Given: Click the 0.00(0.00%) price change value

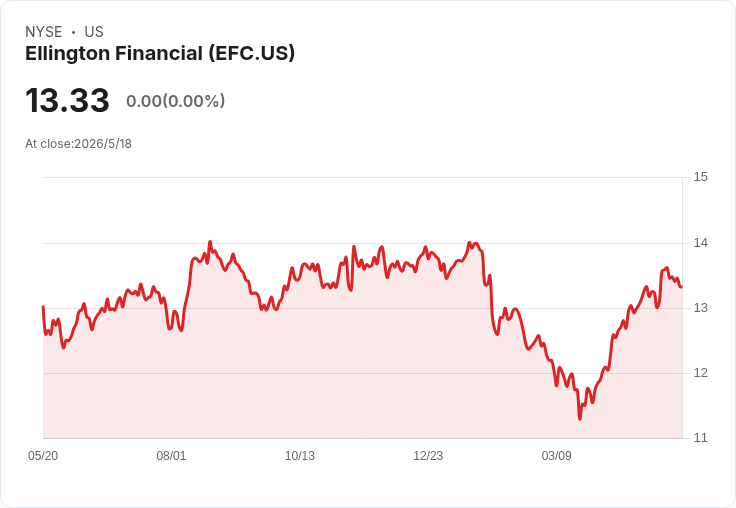Looking at the screenshot, I should click(176, 101).
